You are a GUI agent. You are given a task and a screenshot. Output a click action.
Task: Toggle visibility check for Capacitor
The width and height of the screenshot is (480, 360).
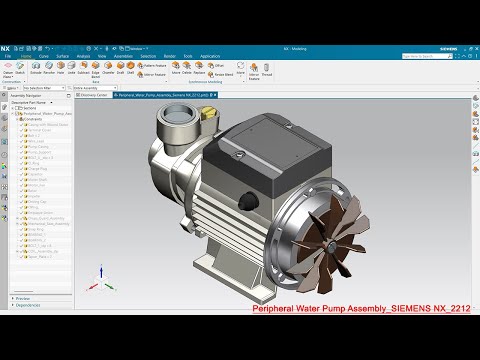pyautogui.click(x=21, y=174)
